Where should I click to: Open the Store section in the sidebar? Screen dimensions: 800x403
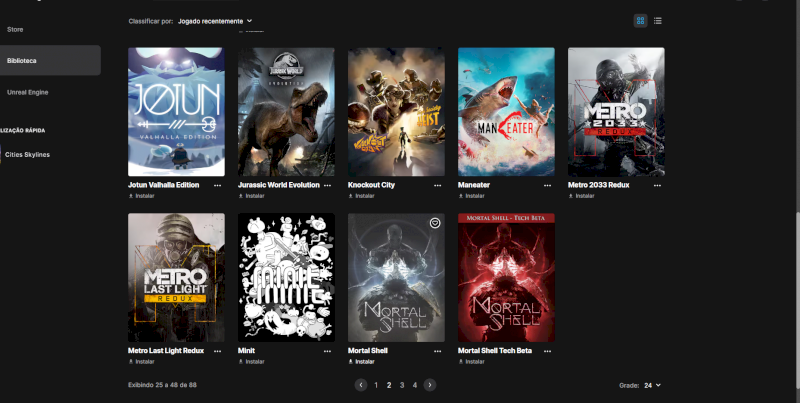tap(15, 29)
